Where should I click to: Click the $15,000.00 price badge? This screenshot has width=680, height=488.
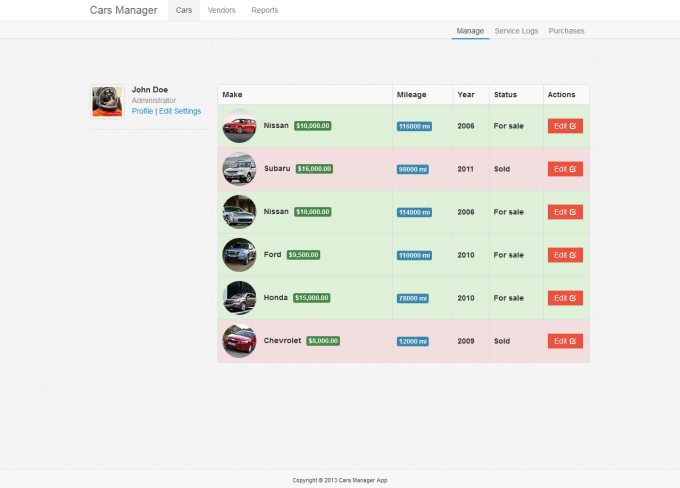tap(312, 298)
